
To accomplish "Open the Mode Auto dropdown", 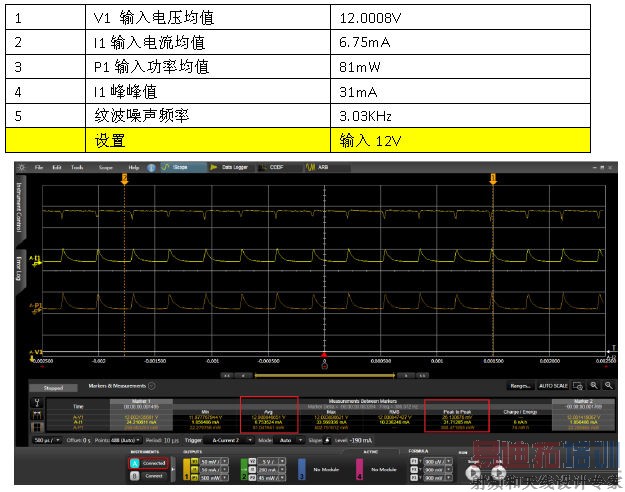I will click(287, 440).
